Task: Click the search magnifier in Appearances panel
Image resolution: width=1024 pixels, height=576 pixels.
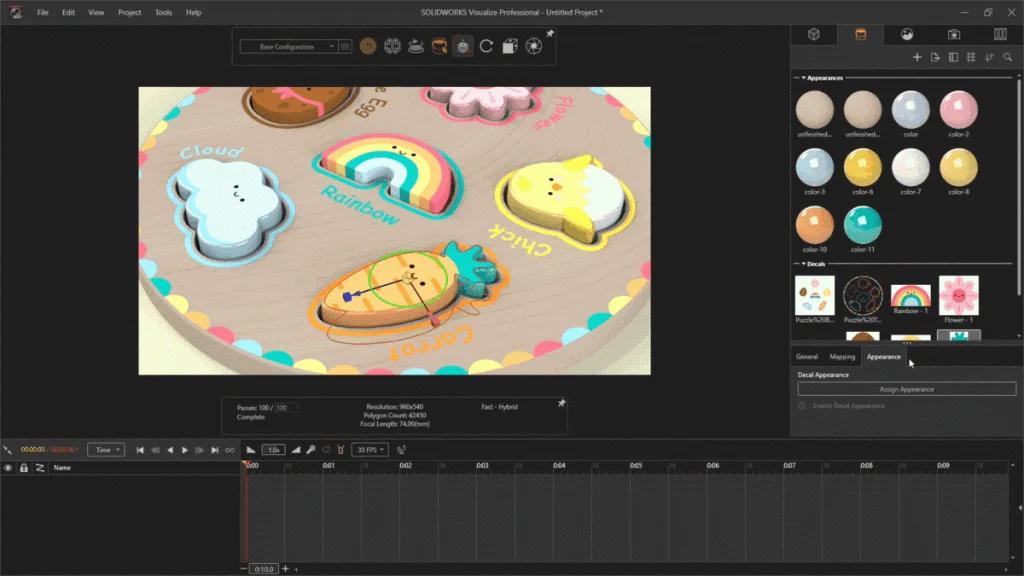Action: coord(1008,57)
